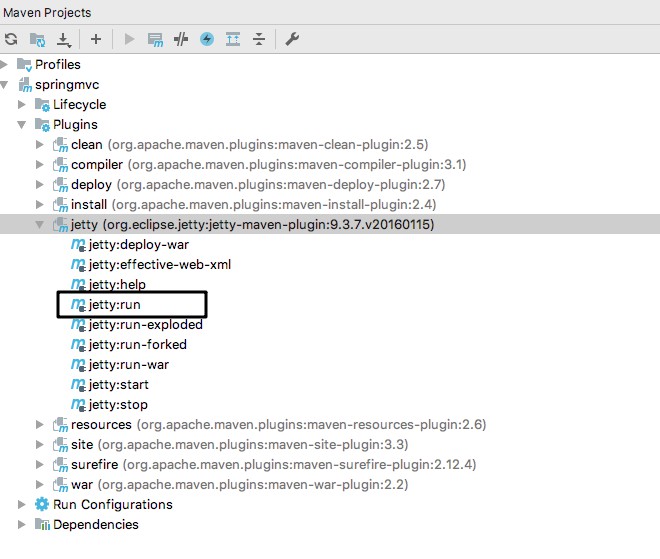The height and width of the screenshot is (559, 660).
Task: Click the compiler plugin icon
Action: click(x=60, y=165)
